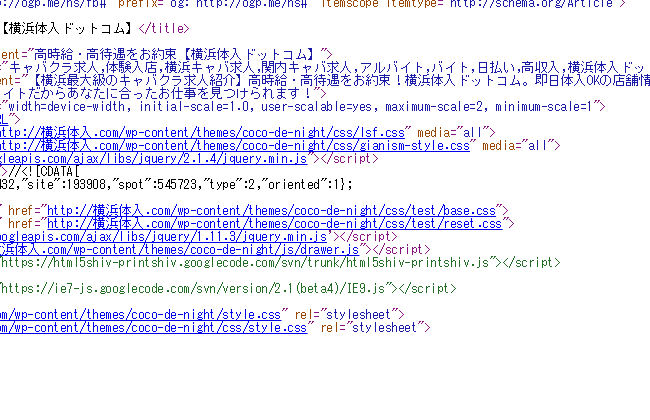Click rel="stylesheet" after css/style.css
This screenshot has width=650, height=420.
click(372, 328)
